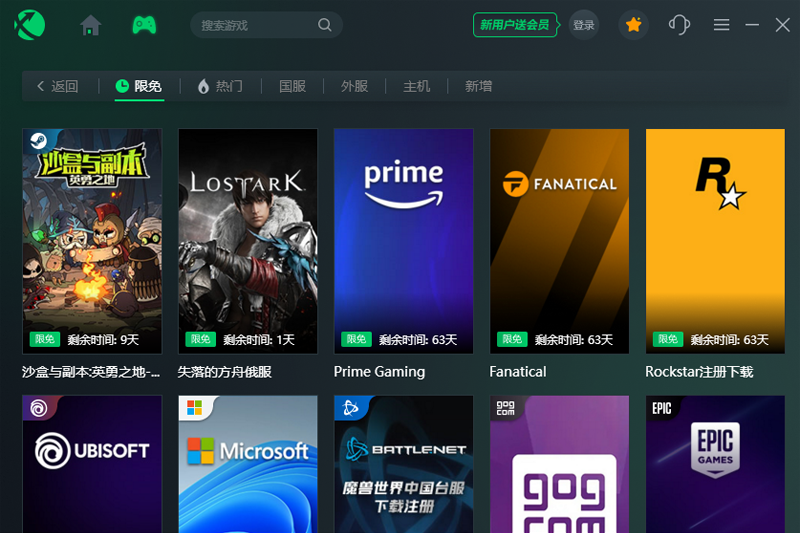Open the Prime Gaming card

coord(404,241)
